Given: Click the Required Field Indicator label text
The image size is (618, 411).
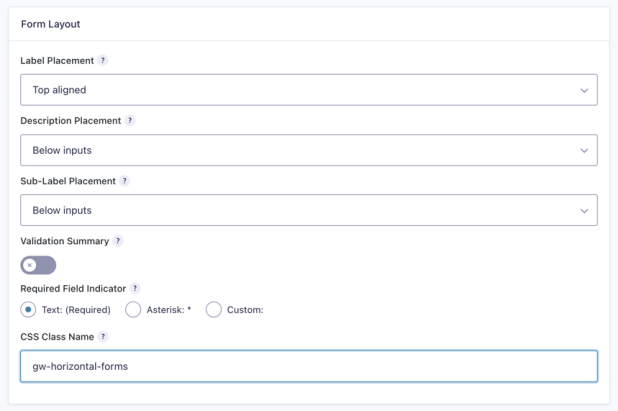Looking at the screenshot, I should pyautogui.click(x=73, y=289).
